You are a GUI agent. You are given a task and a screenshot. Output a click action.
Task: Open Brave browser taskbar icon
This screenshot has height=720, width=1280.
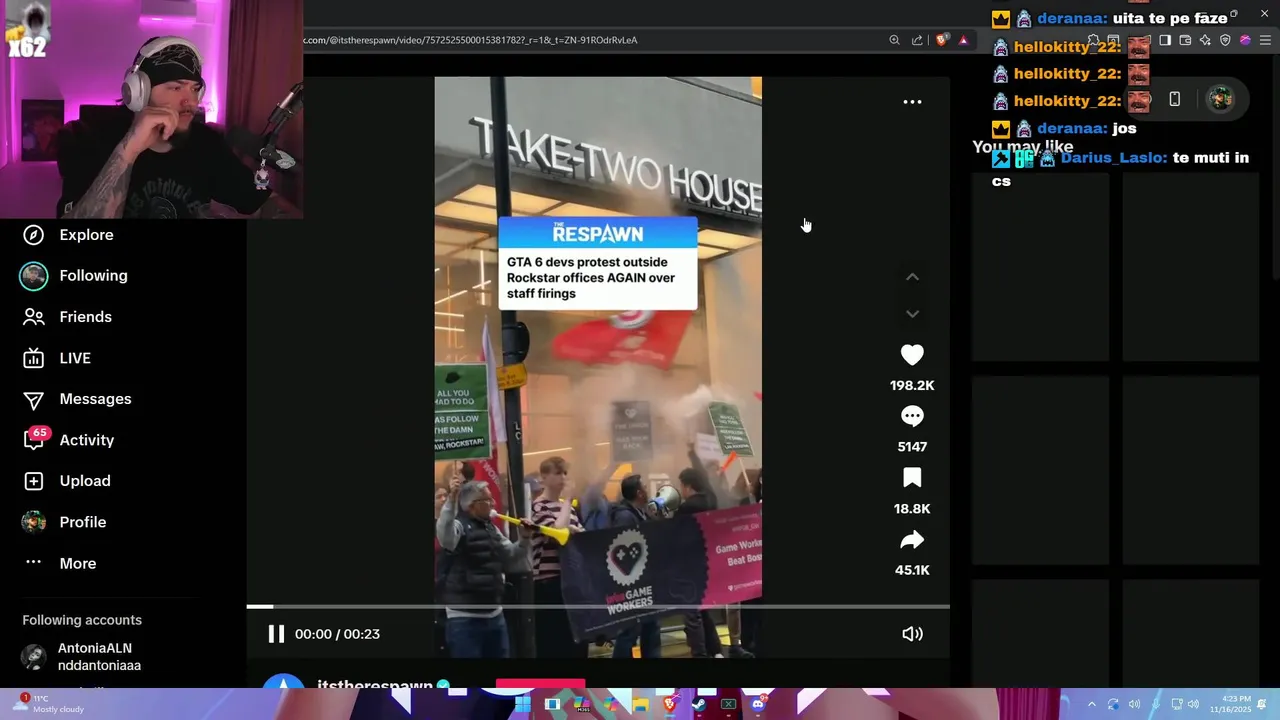pos(670,705)
